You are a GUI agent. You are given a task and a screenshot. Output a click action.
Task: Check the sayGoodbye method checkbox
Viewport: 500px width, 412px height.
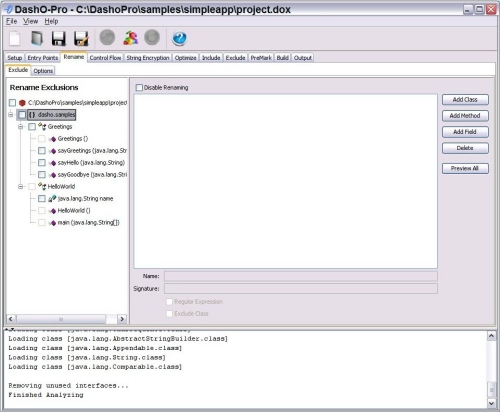tap(42, 175)
